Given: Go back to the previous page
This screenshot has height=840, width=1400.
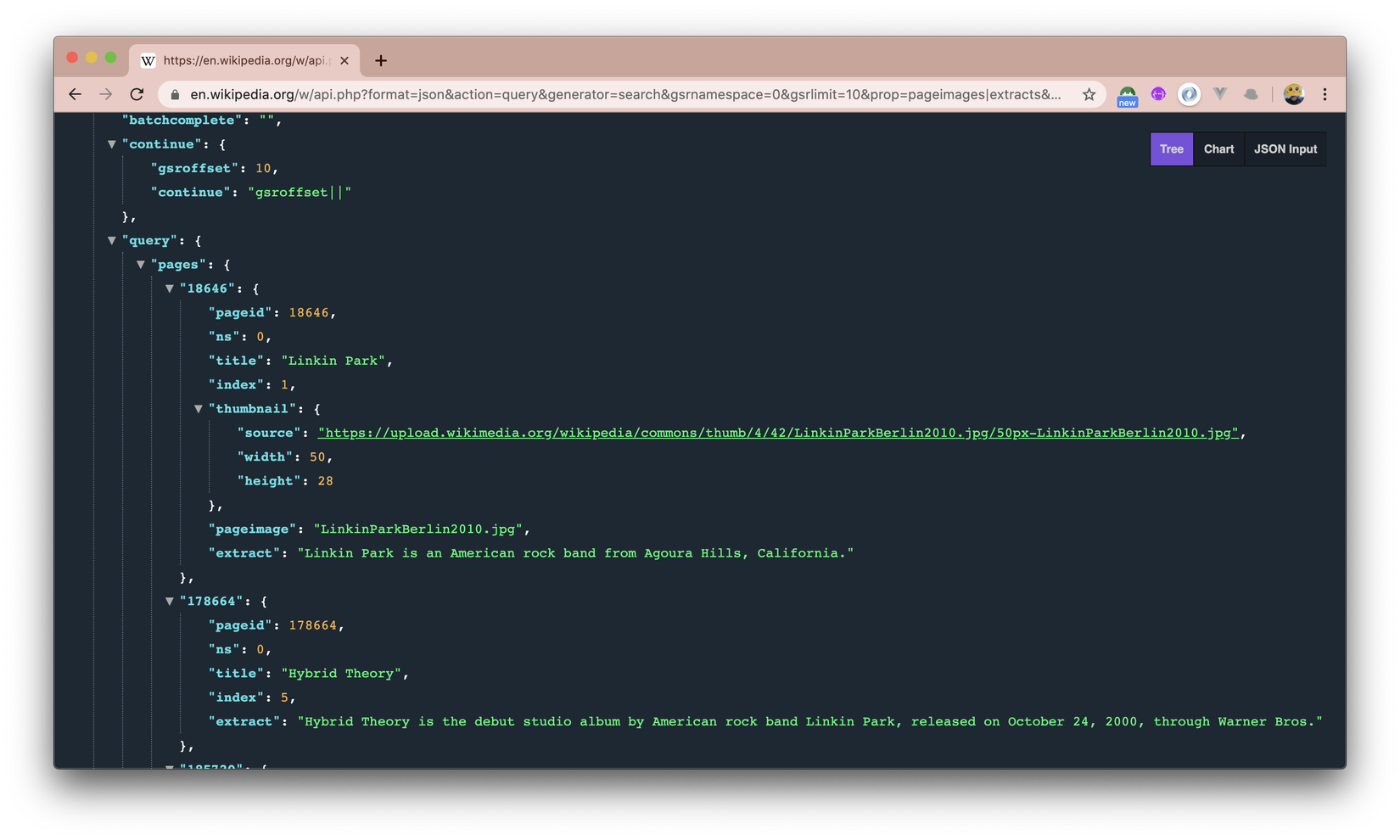Looking at the screenshot, I should click(x=75, y=94).
